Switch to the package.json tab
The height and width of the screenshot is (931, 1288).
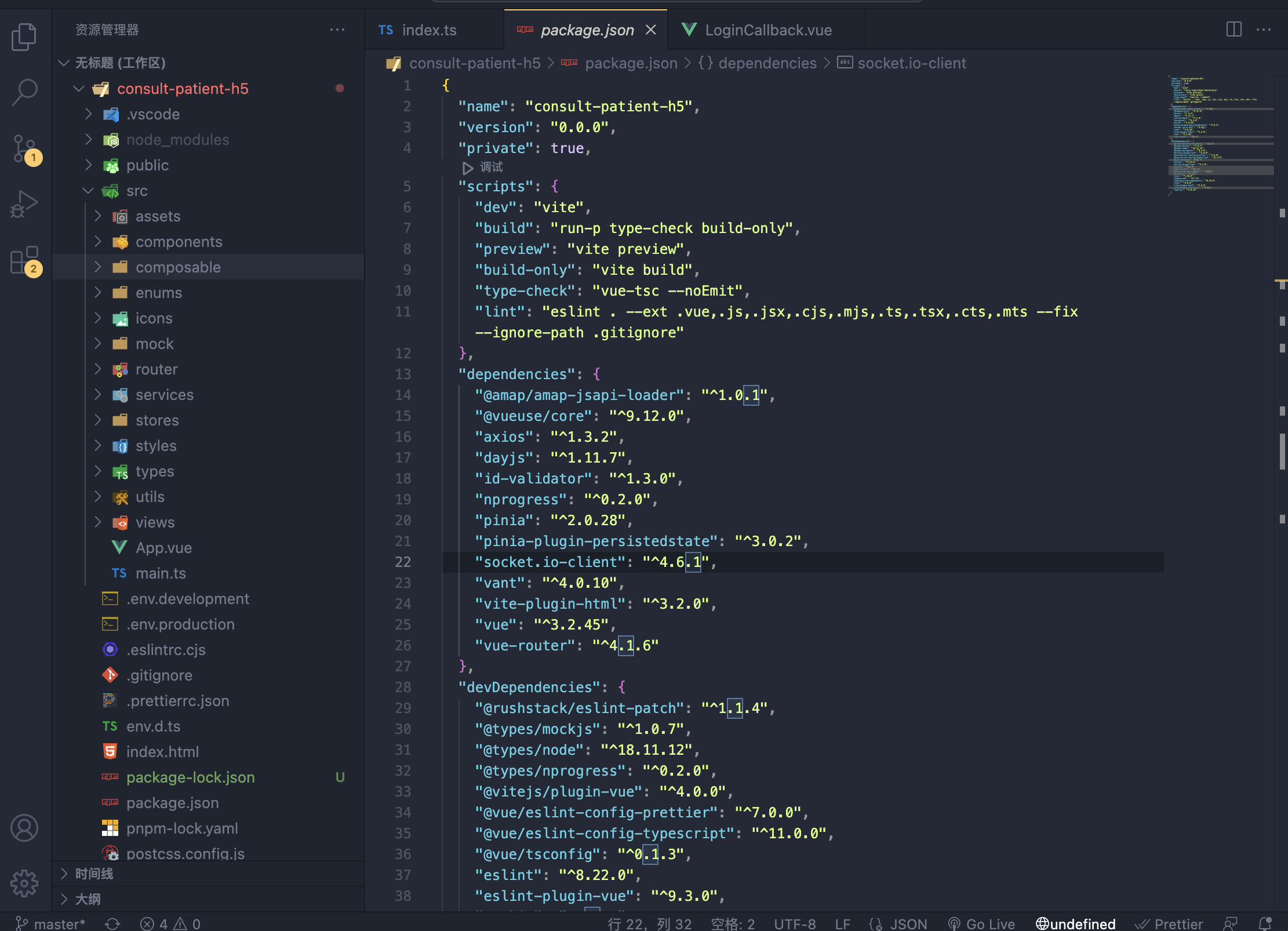click(x=587, y=30)
